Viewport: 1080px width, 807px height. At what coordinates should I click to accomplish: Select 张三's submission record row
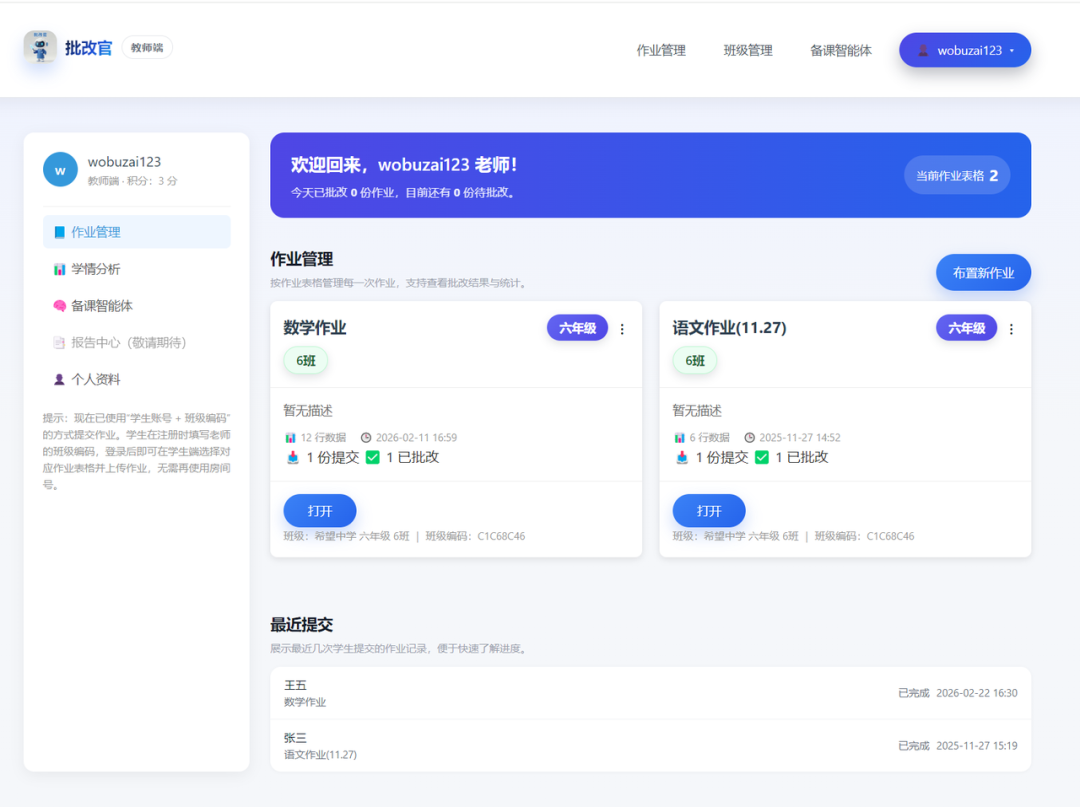(x=648, y=744)
